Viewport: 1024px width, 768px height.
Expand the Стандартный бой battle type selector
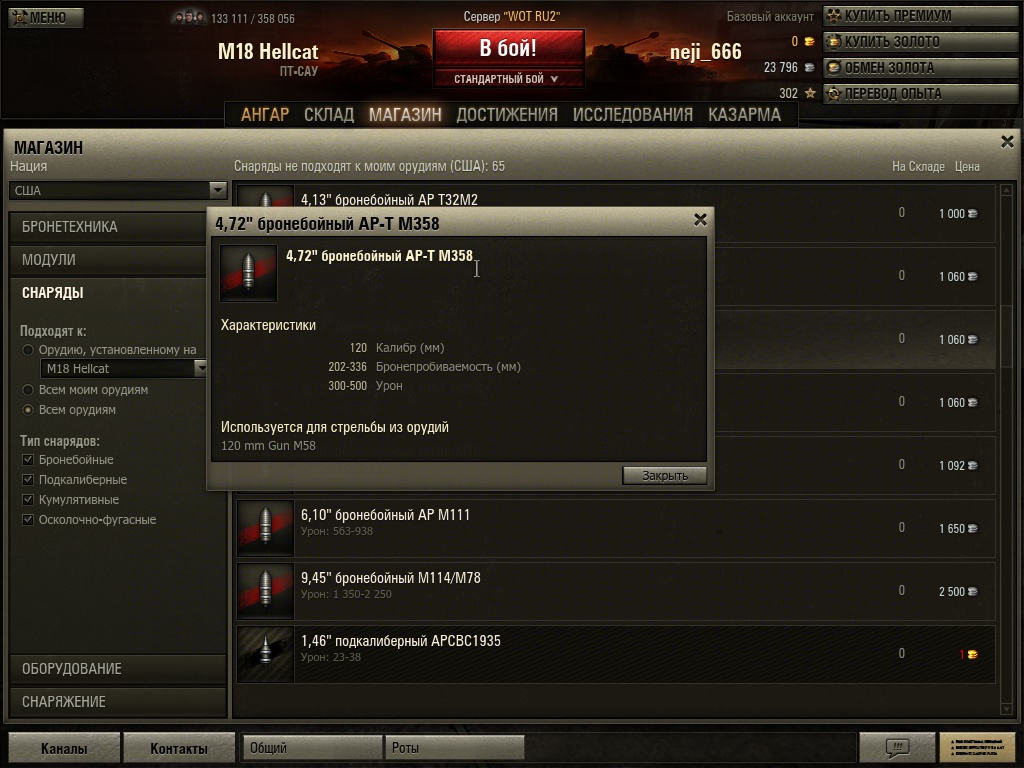point(507,78)
